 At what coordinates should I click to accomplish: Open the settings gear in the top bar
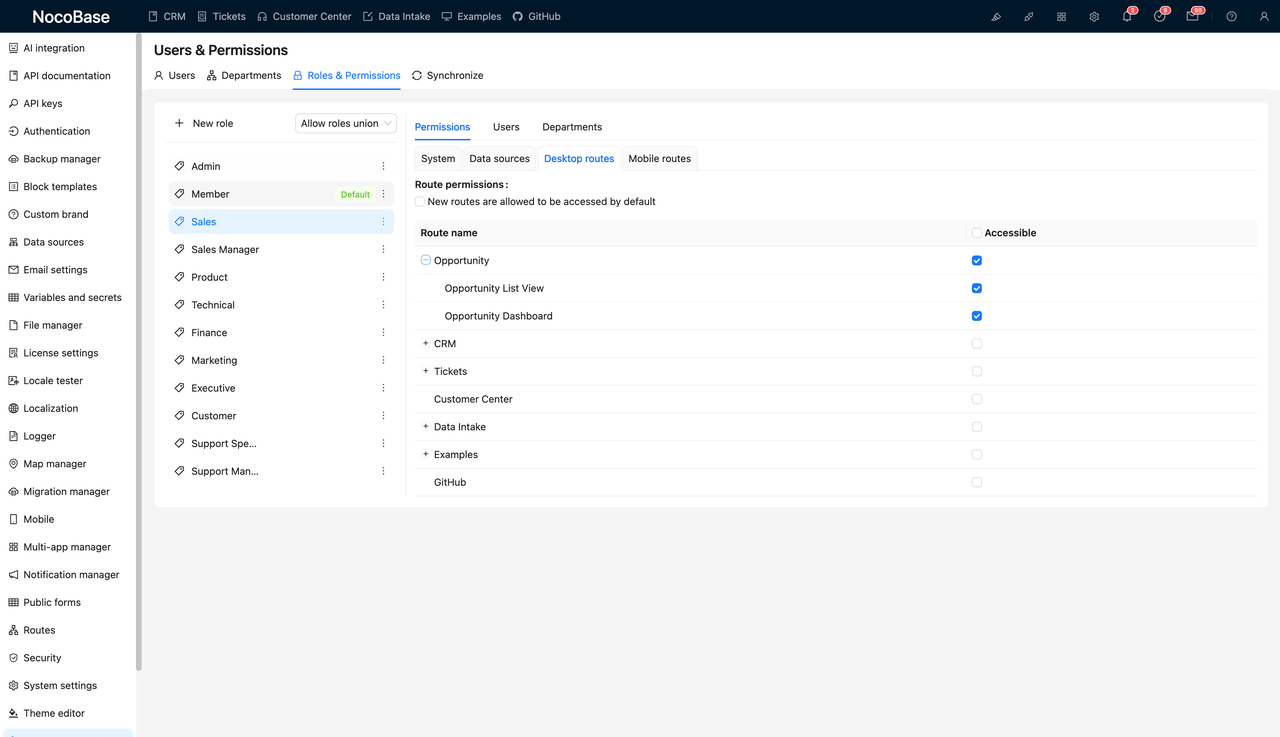[x=1094, y=17]
